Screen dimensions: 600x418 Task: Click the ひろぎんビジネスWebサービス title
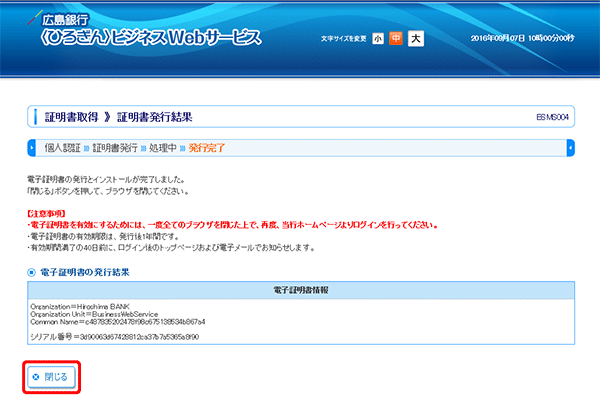point(151,38)
